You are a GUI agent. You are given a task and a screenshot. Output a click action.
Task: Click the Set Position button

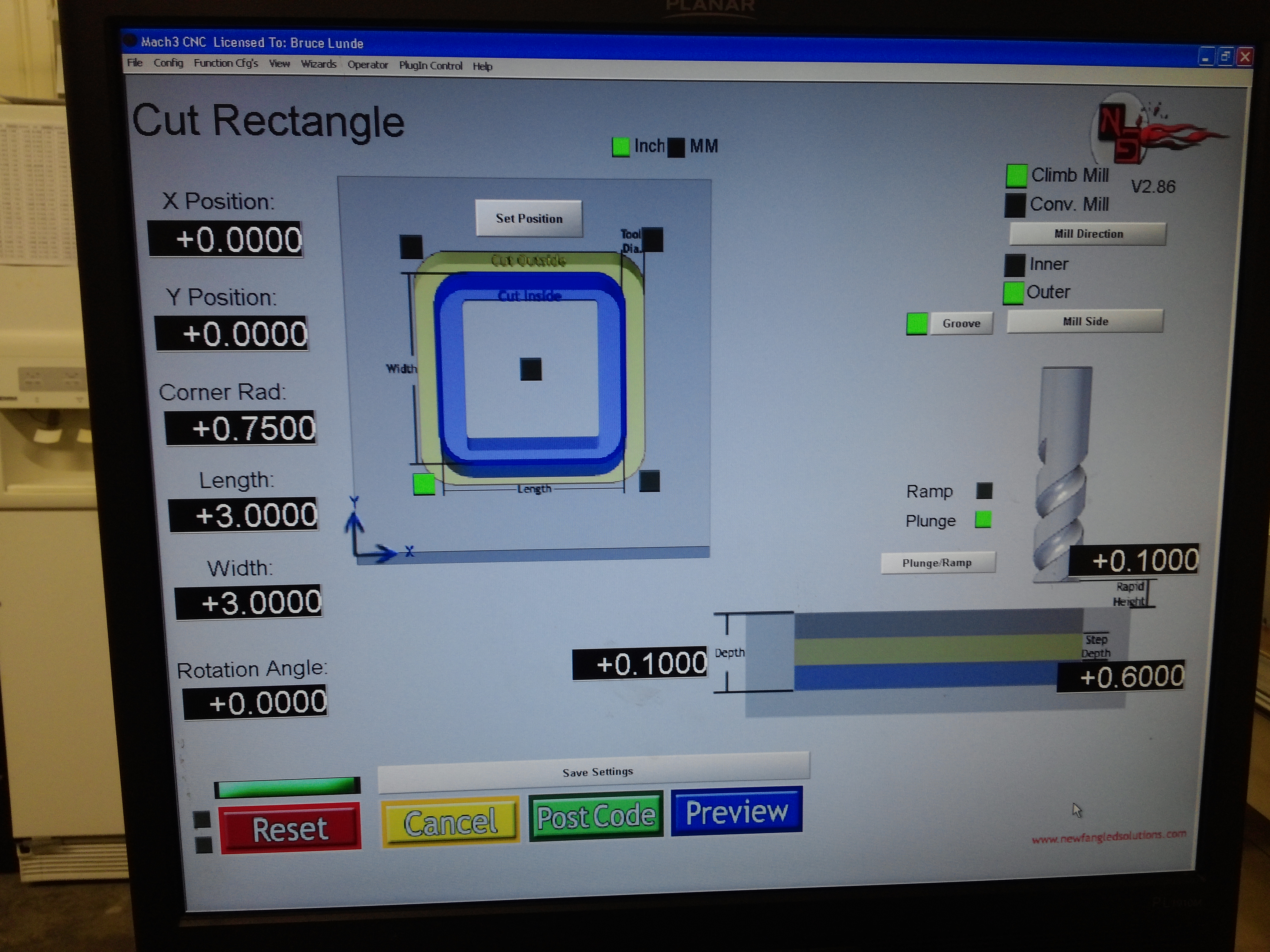pos(529,218)
